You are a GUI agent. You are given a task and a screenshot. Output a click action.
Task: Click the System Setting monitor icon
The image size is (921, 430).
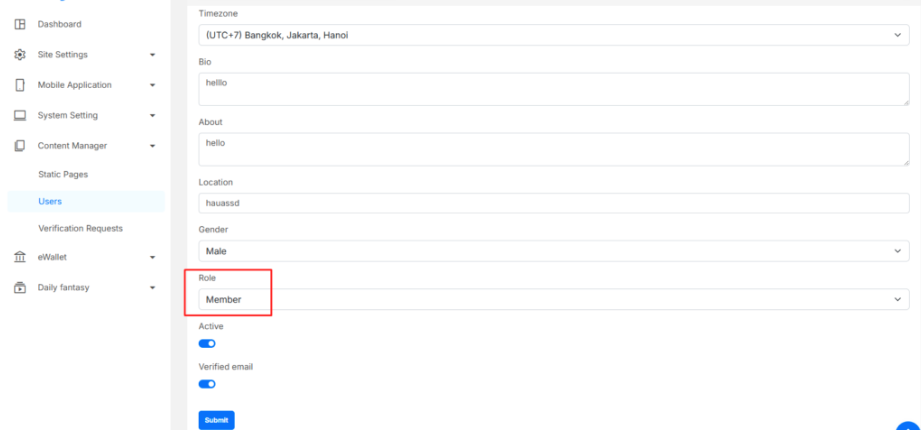[x=19, y=115]
